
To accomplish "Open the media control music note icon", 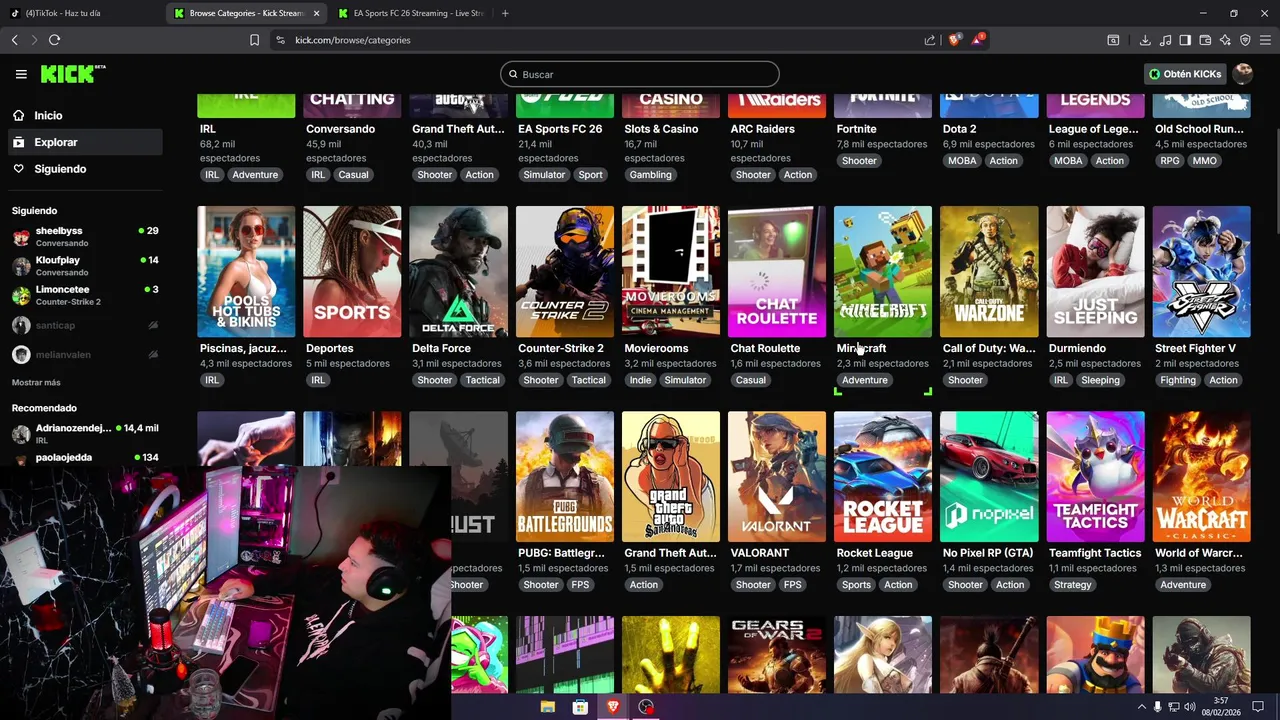I will pos(1165,40).
